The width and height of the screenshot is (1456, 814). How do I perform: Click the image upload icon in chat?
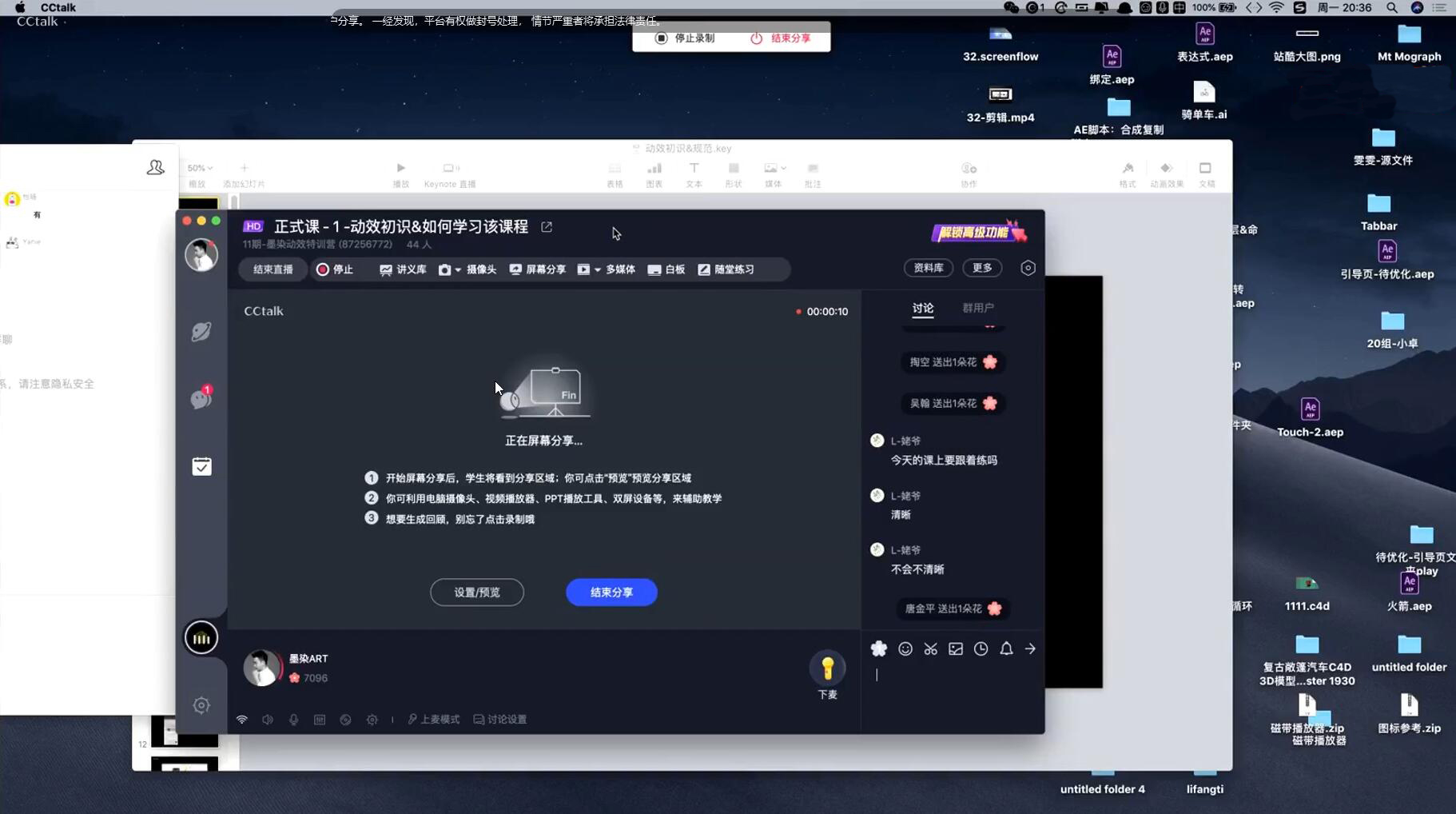coord(956,648)
